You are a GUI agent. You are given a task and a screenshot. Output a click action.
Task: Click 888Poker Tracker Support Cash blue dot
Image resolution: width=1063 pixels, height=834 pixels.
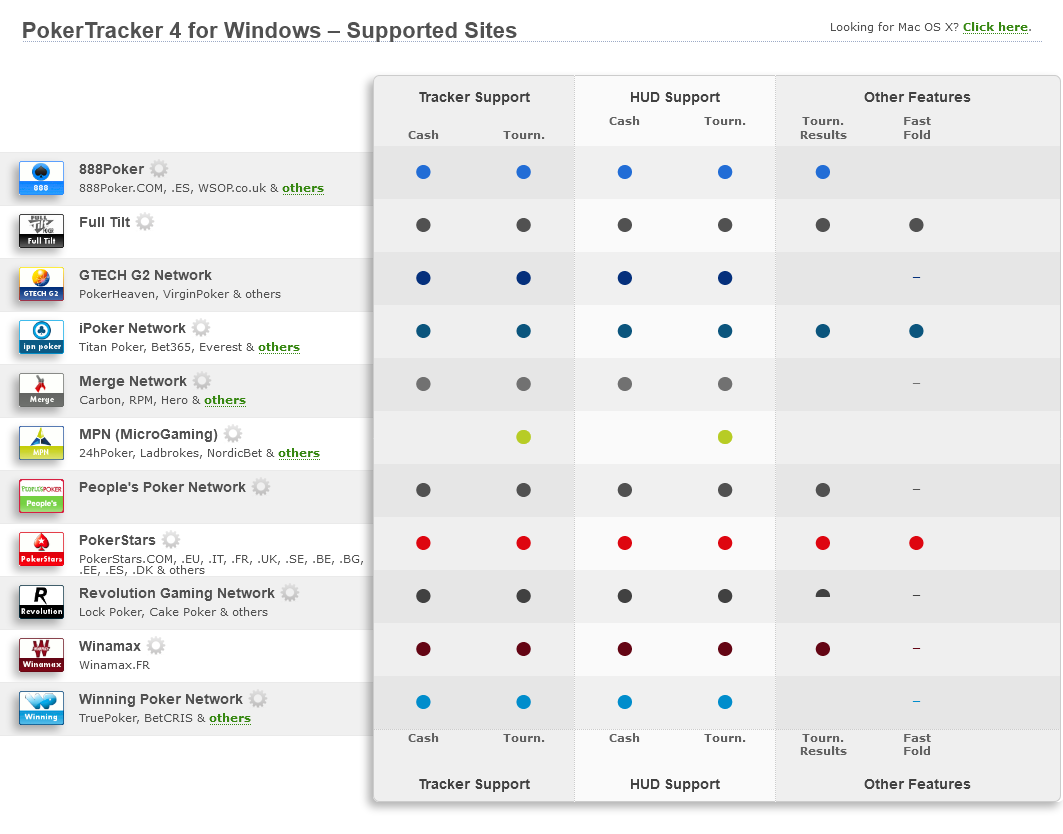point(423,172)
